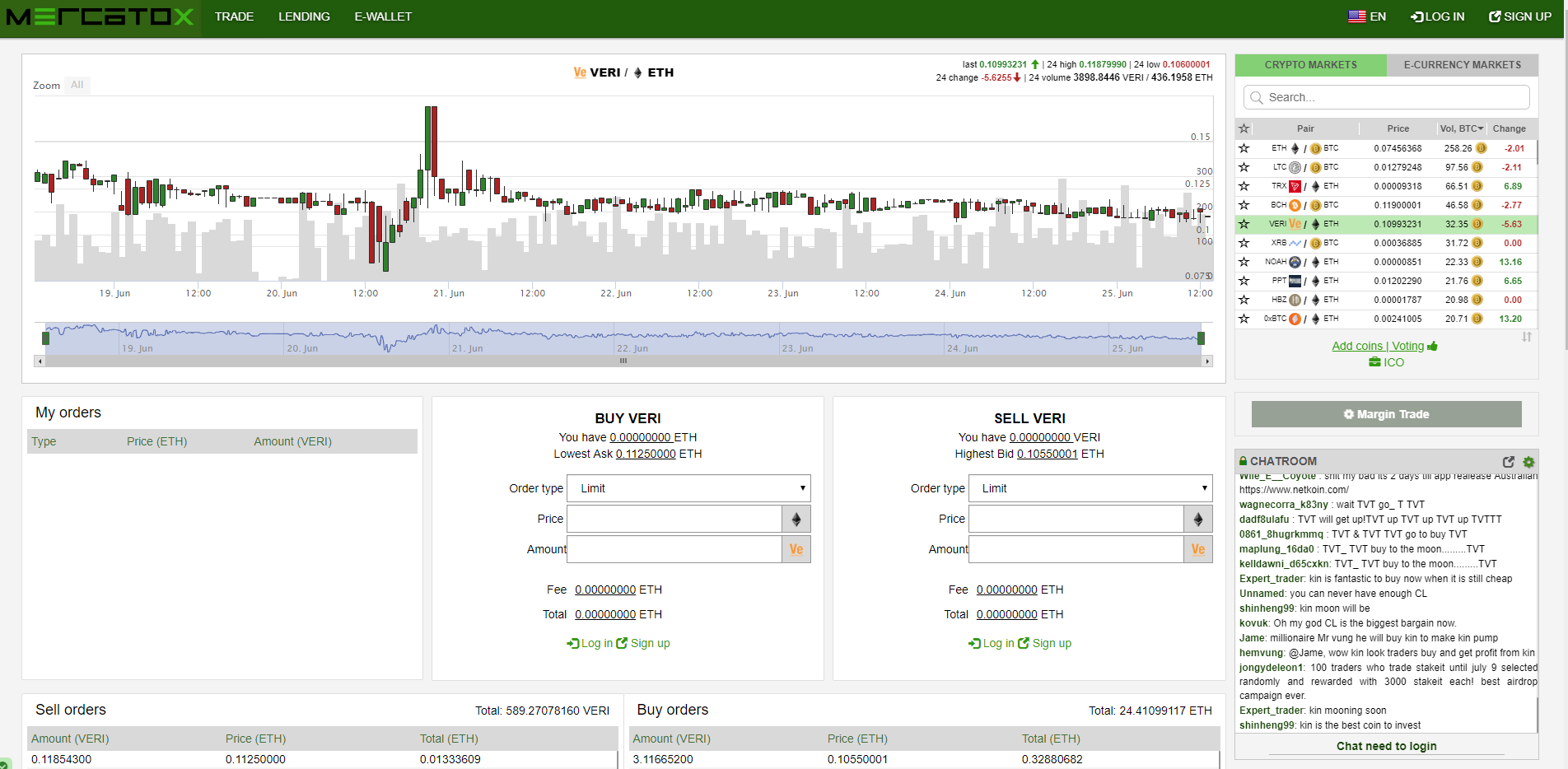Open chatroom settings gear
Screen dimensions: 1568x769
(x=1528, y=462)
